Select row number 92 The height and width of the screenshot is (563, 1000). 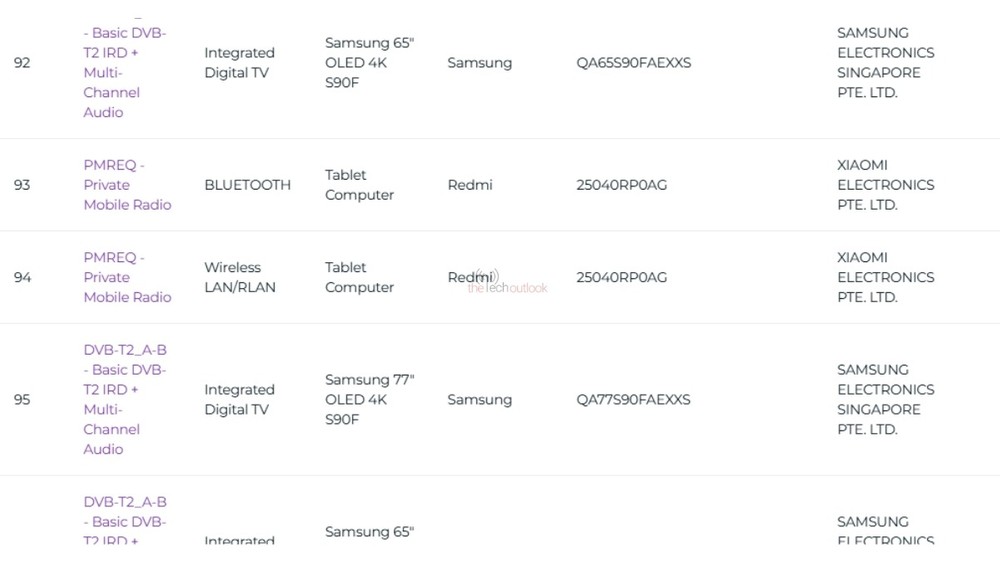pos(22,63)
